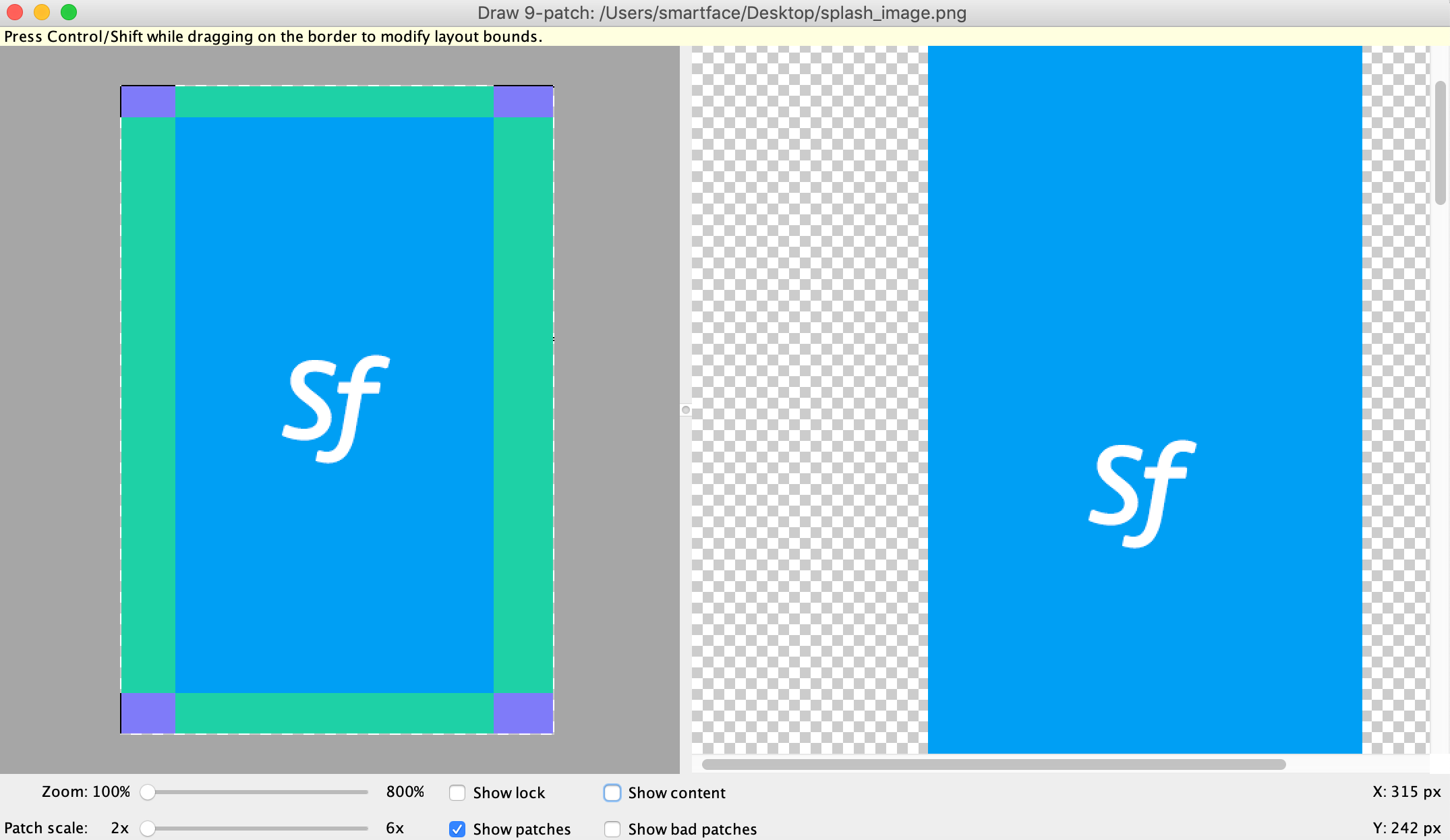Click the '800%' zoom maximum label

pos(405,792)
